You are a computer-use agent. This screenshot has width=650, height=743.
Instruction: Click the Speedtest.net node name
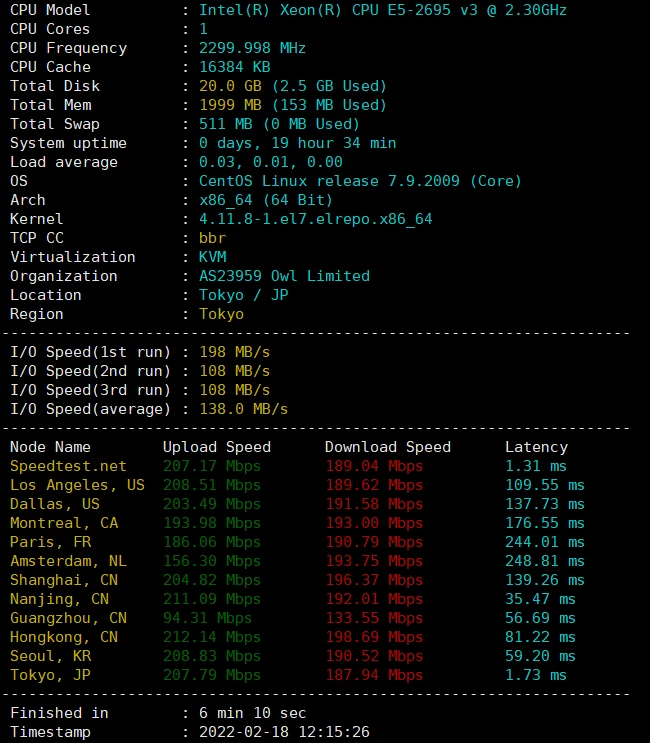tap(68, 466)
